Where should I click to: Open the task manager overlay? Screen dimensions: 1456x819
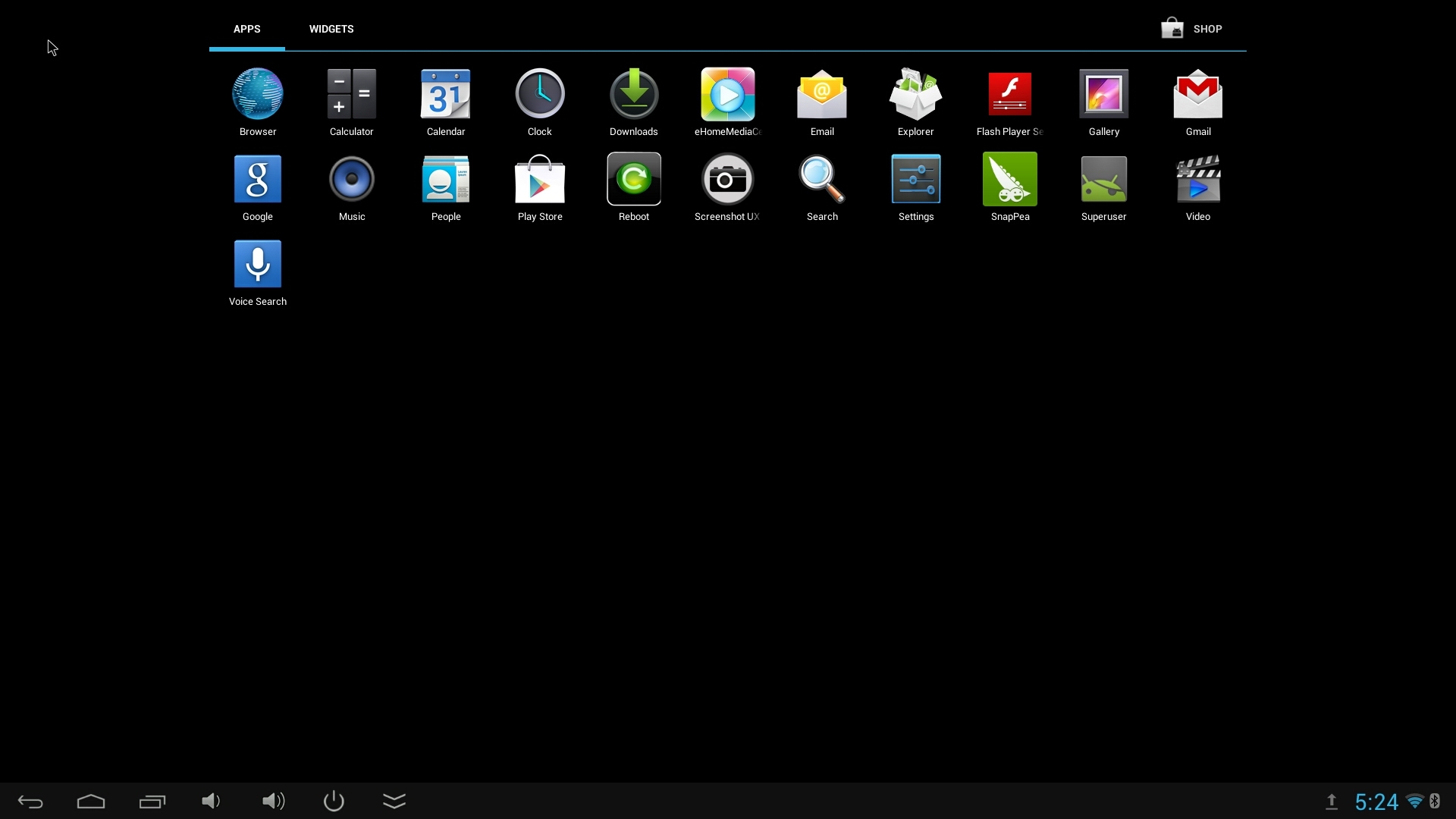pyautogui.click(x=152, y=800)
